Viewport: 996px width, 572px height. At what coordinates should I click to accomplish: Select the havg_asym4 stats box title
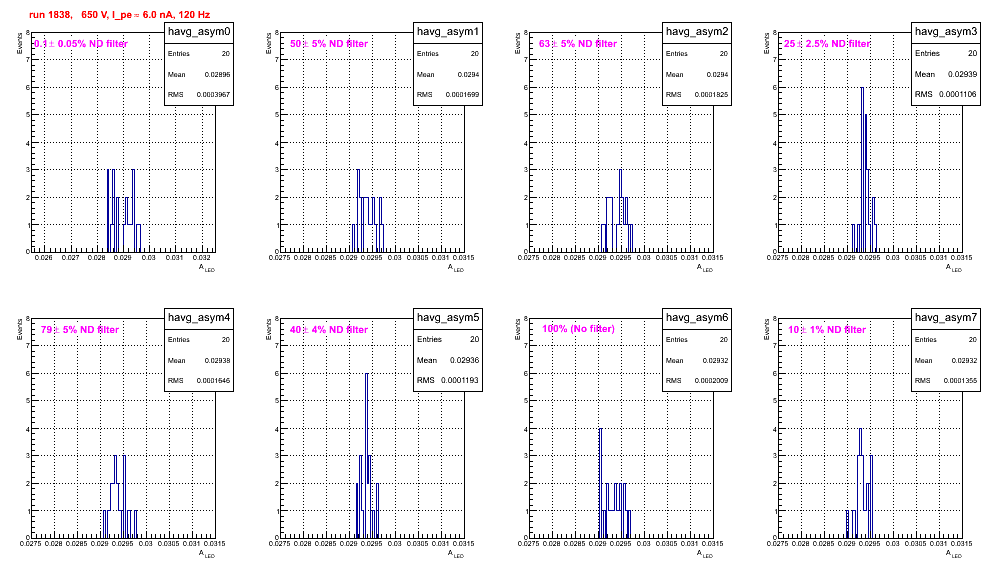coord(199,318)
